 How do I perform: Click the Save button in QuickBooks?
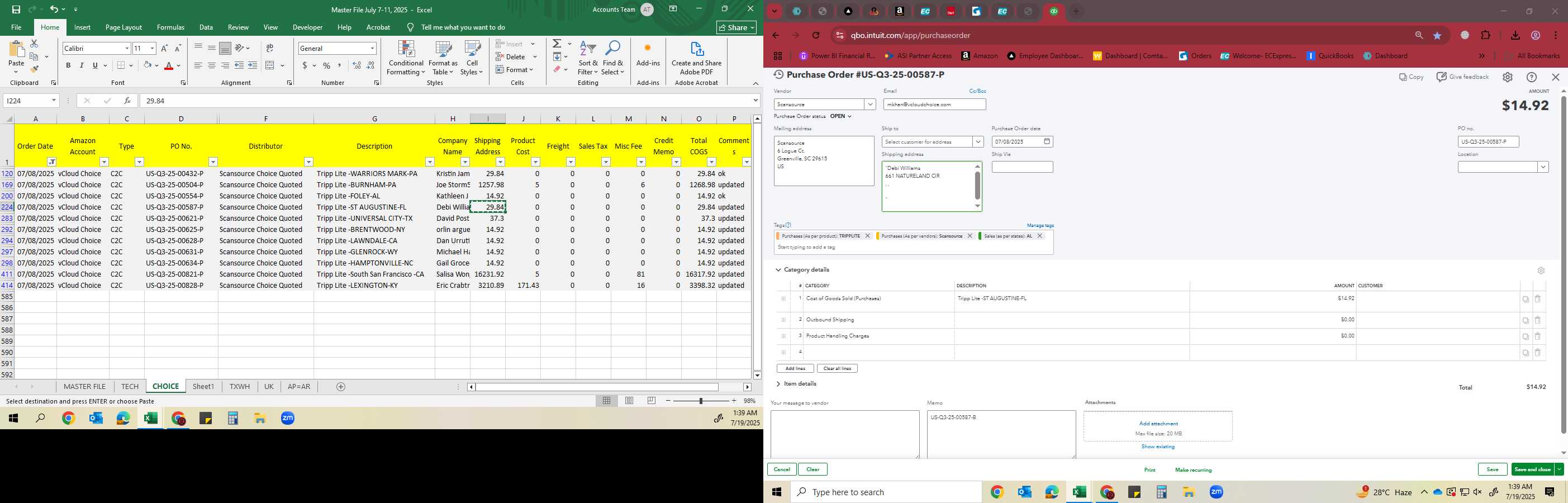click(x=1493, y=469)
